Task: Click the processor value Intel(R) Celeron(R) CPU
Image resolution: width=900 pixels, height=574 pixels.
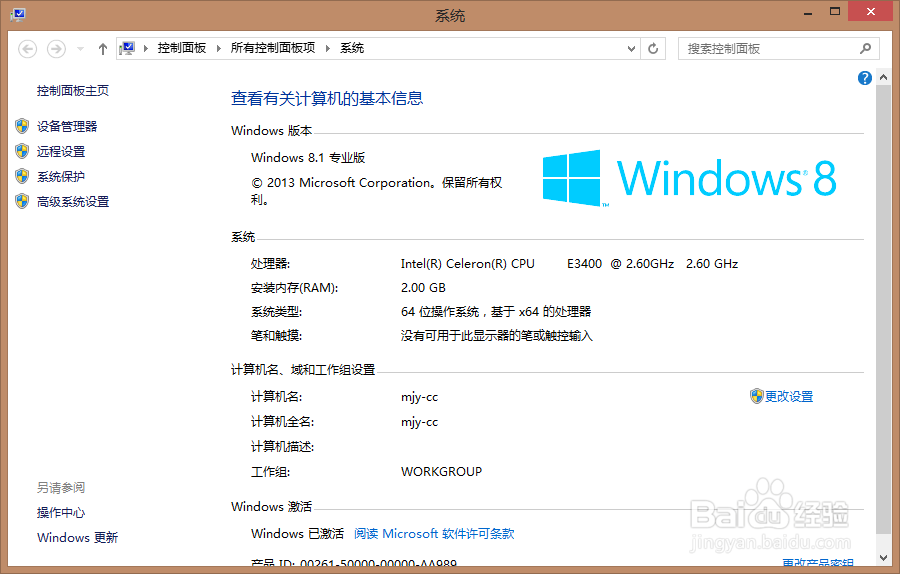Action: click(x=468, y=264)
